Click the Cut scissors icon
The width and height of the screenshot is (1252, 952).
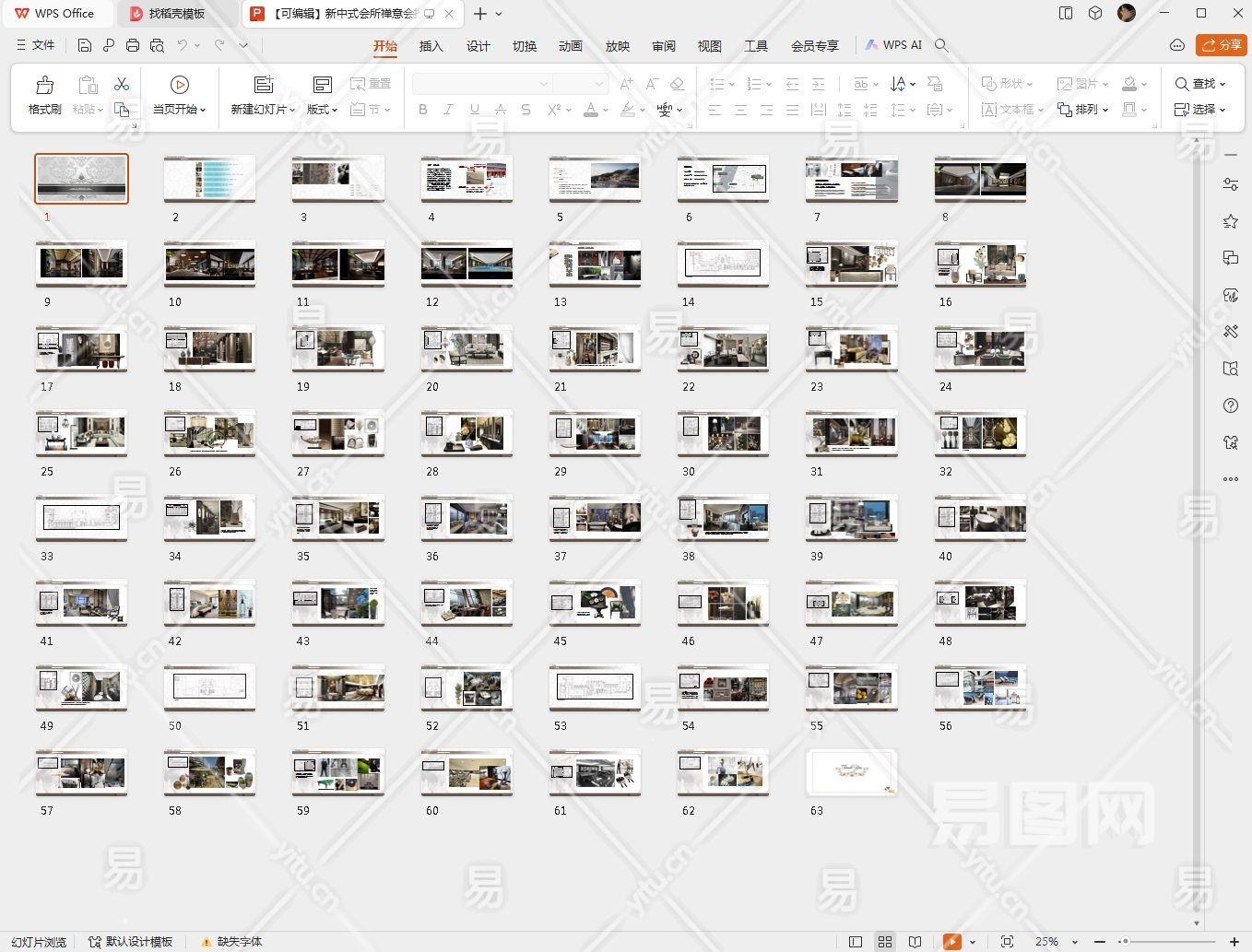click(x=122, y=84)
